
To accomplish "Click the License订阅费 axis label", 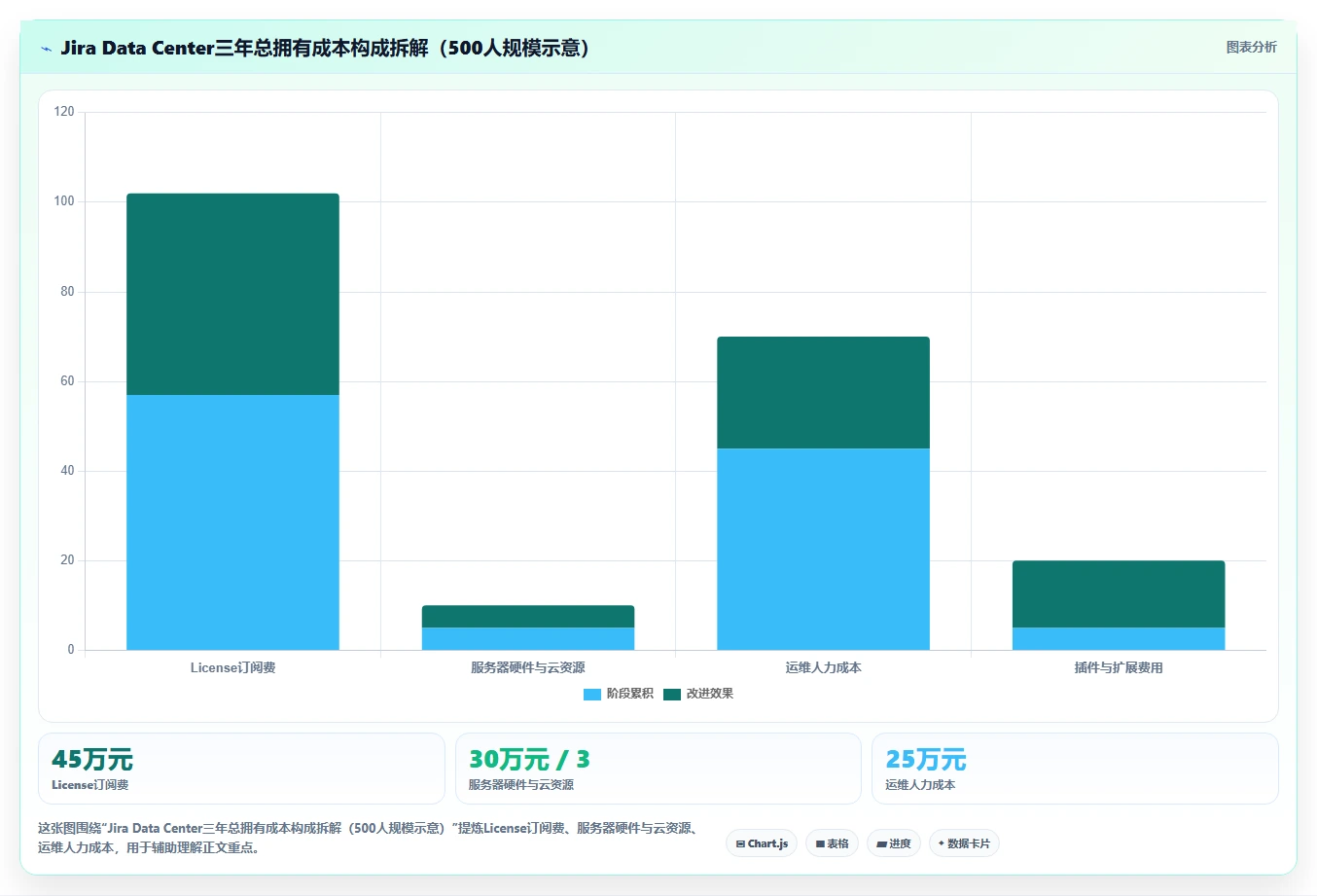I will tap(233, 667).
